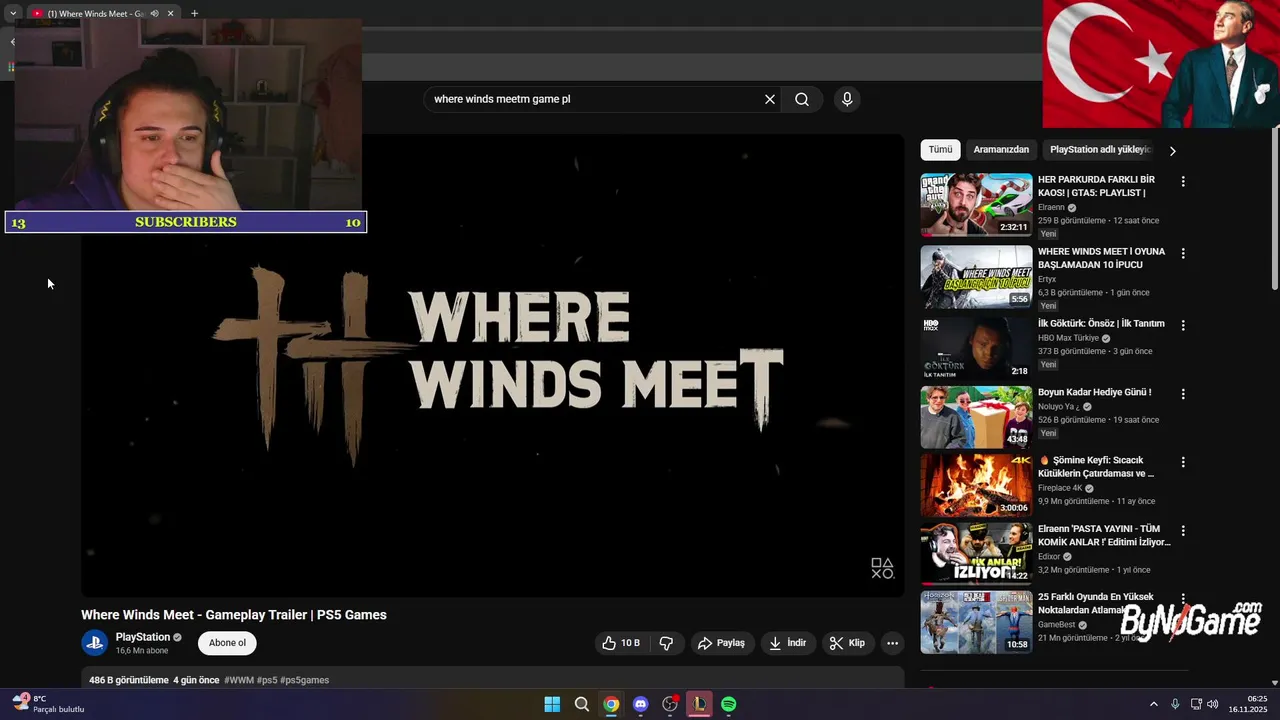Click the #WWM hashtag
Viewport: 1280px width, 720px height.
click(x=239, y=680)
